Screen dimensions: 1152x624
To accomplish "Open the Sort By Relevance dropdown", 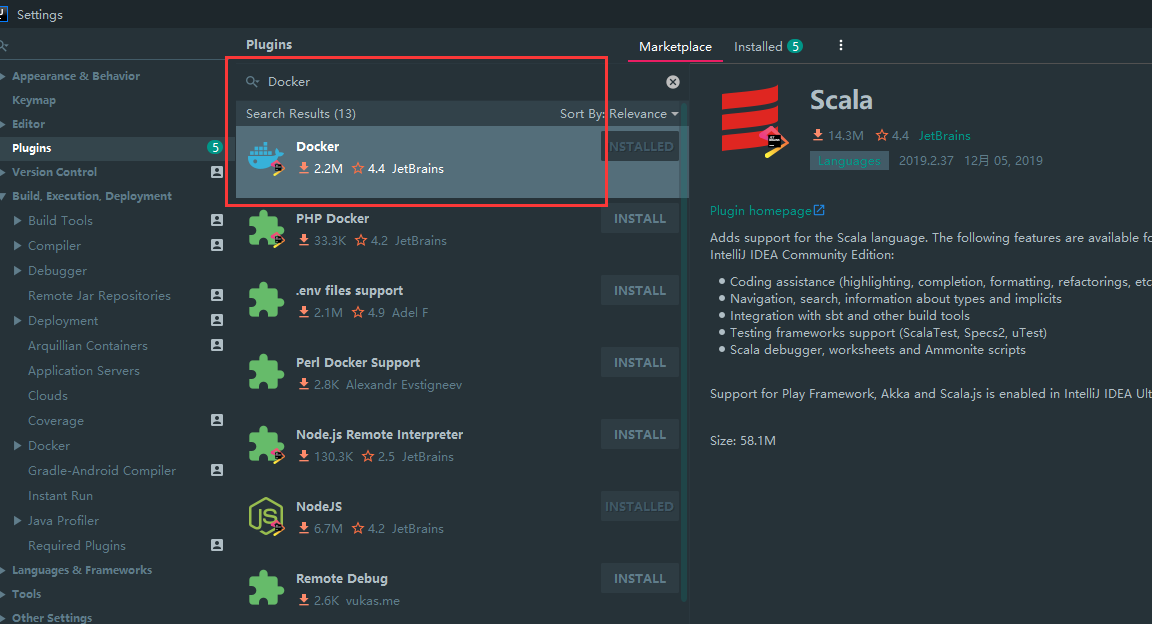I will click(619, 114).
